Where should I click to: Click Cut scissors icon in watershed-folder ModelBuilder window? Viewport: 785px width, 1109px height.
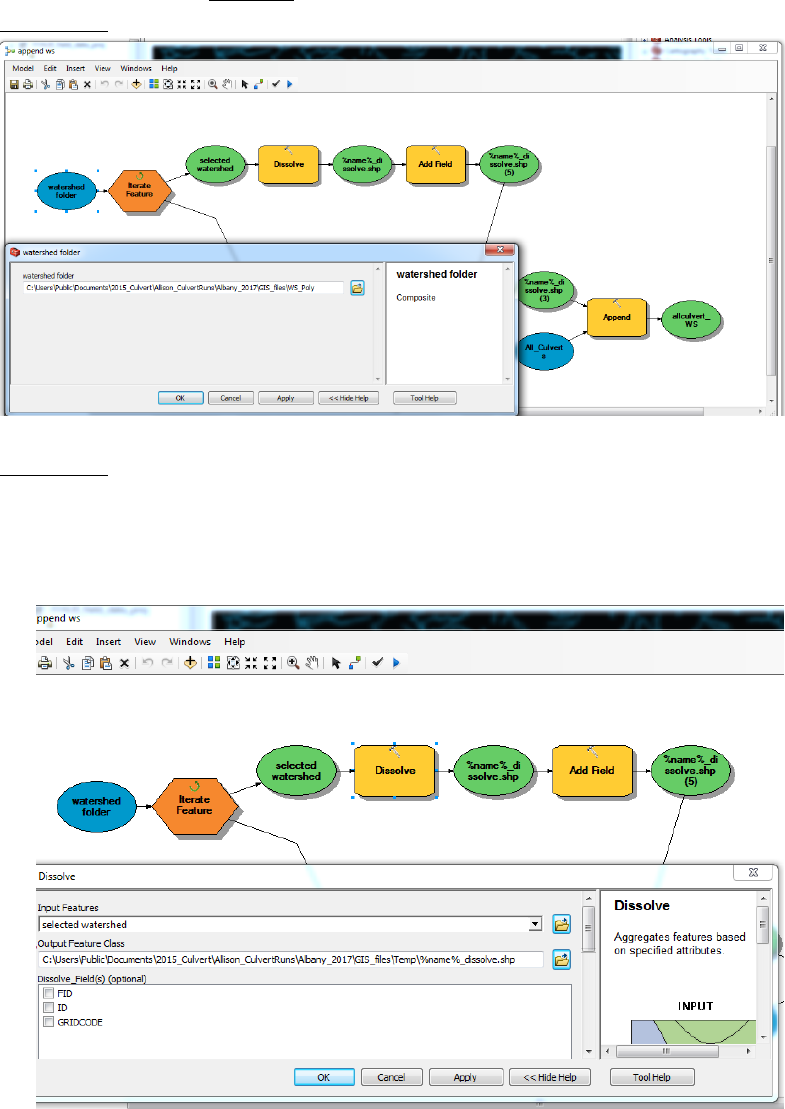[45, 84]
